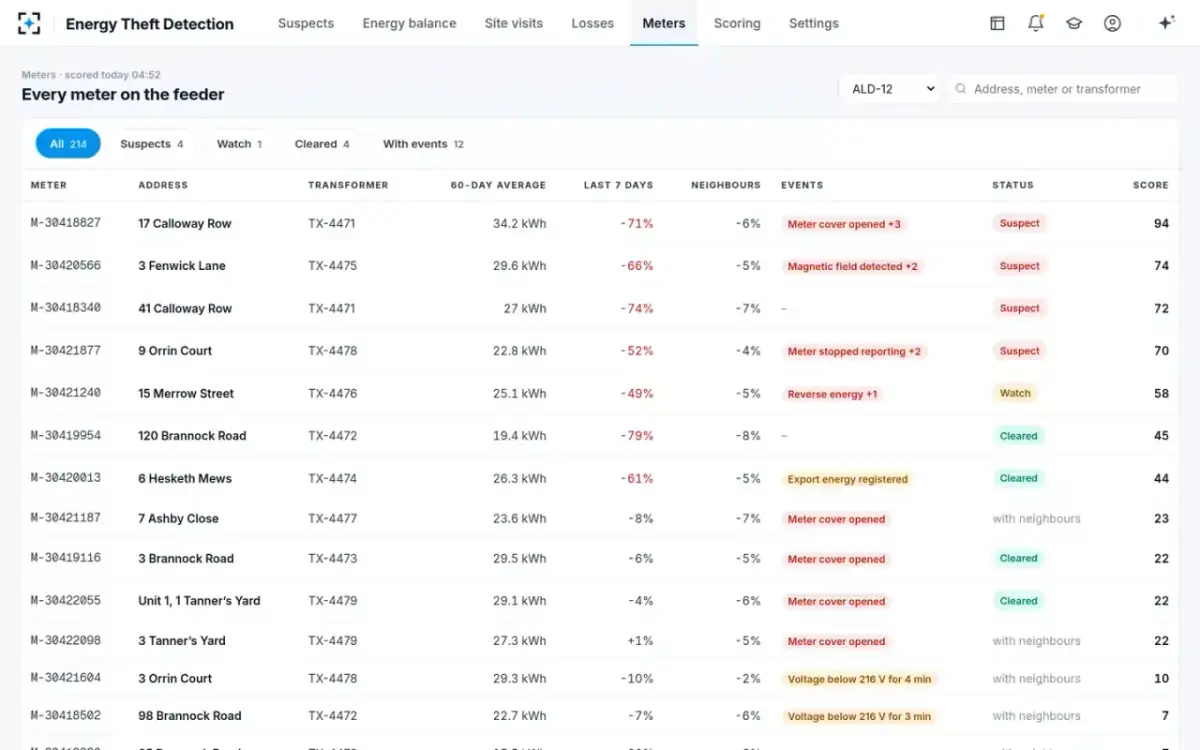This screenshot has width=1200, height=750.
Task: Sort by 60-day average column
Action: coord(498,185)
